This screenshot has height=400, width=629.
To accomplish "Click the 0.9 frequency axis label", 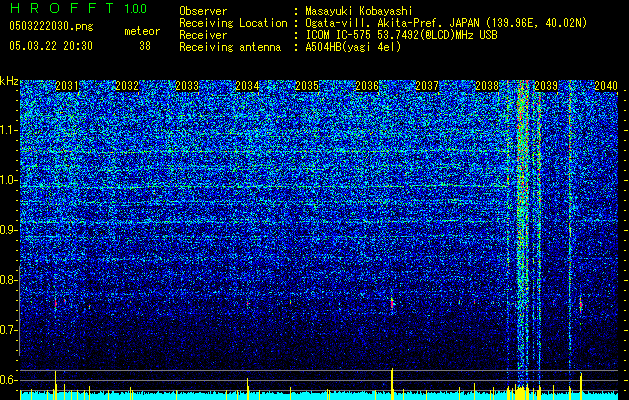I will click(9, 230).
